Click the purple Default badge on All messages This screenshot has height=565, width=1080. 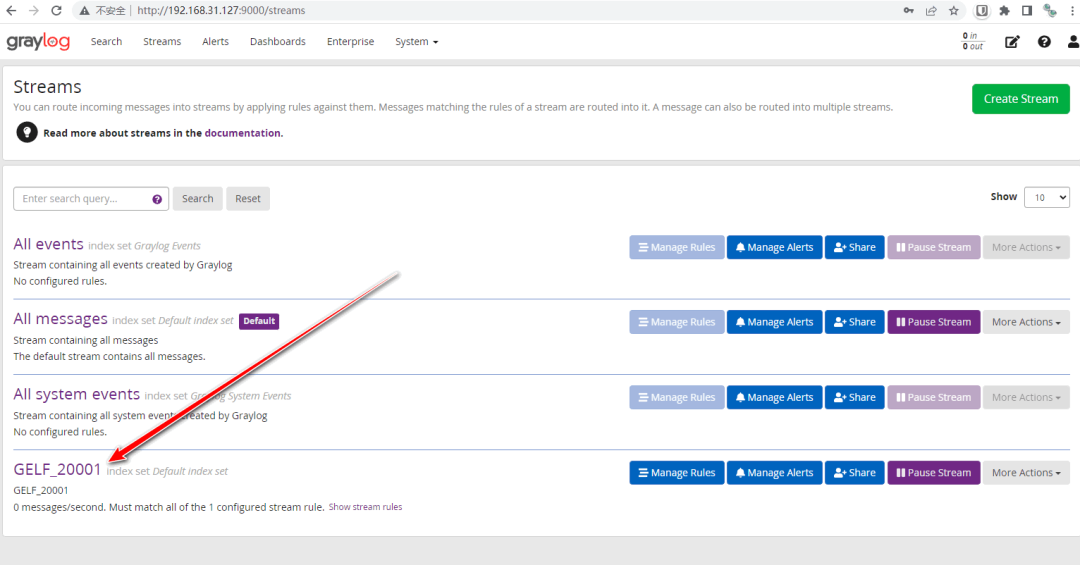[x=259, y=321]
